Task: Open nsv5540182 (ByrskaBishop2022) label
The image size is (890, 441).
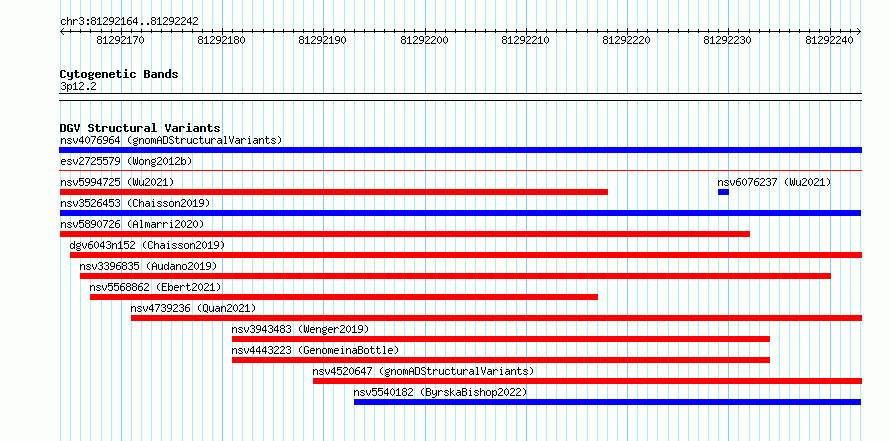Action: click(440, 392)
